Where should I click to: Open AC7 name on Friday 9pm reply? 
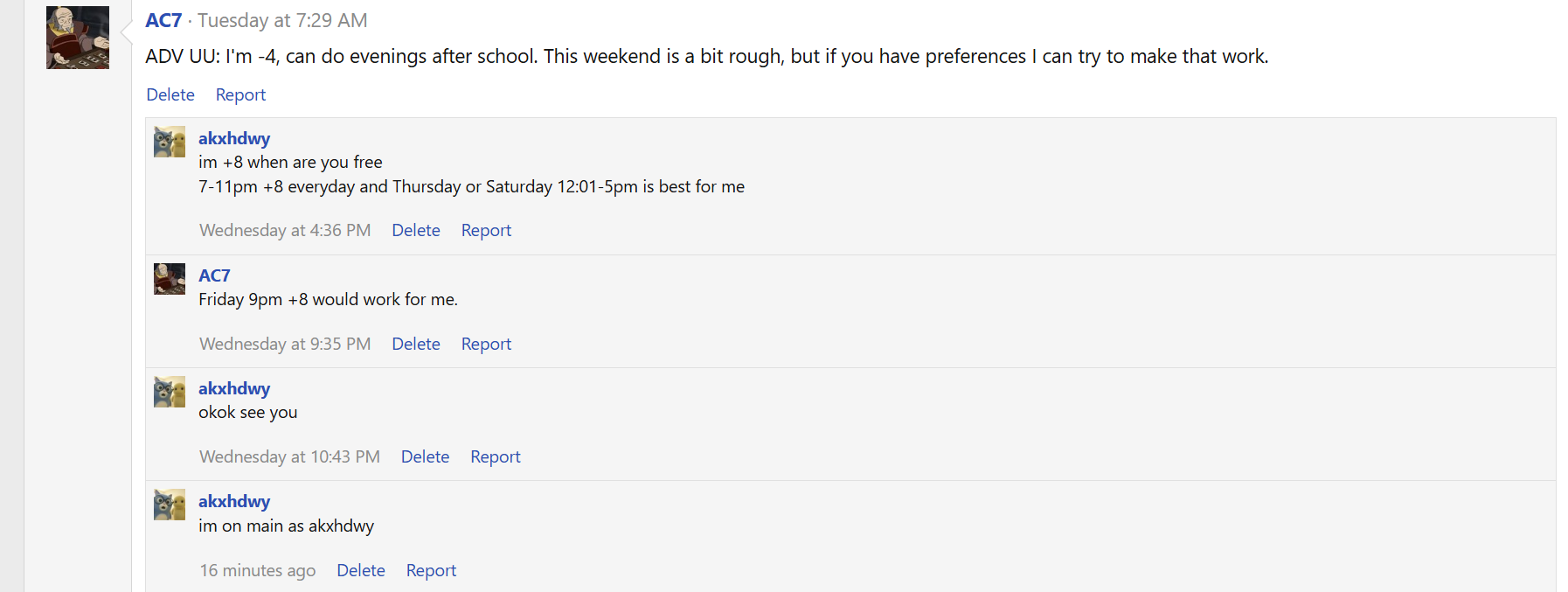click(214, 275)
